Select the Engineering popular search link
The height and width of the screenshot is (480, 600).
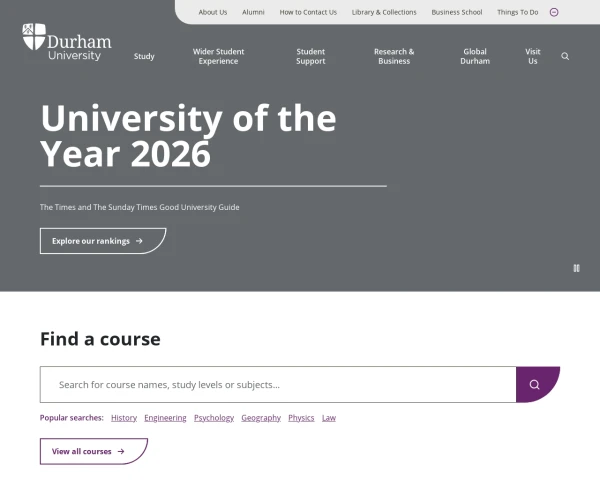click(165, 418)
